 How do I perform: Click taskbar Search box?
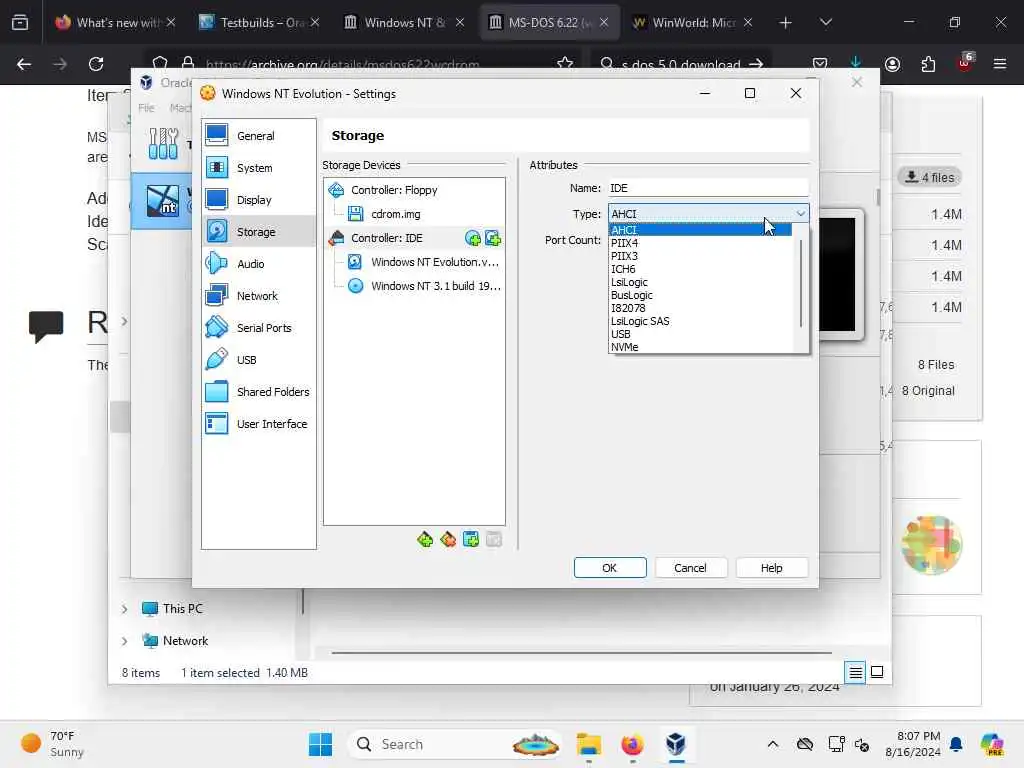[455, 744]
